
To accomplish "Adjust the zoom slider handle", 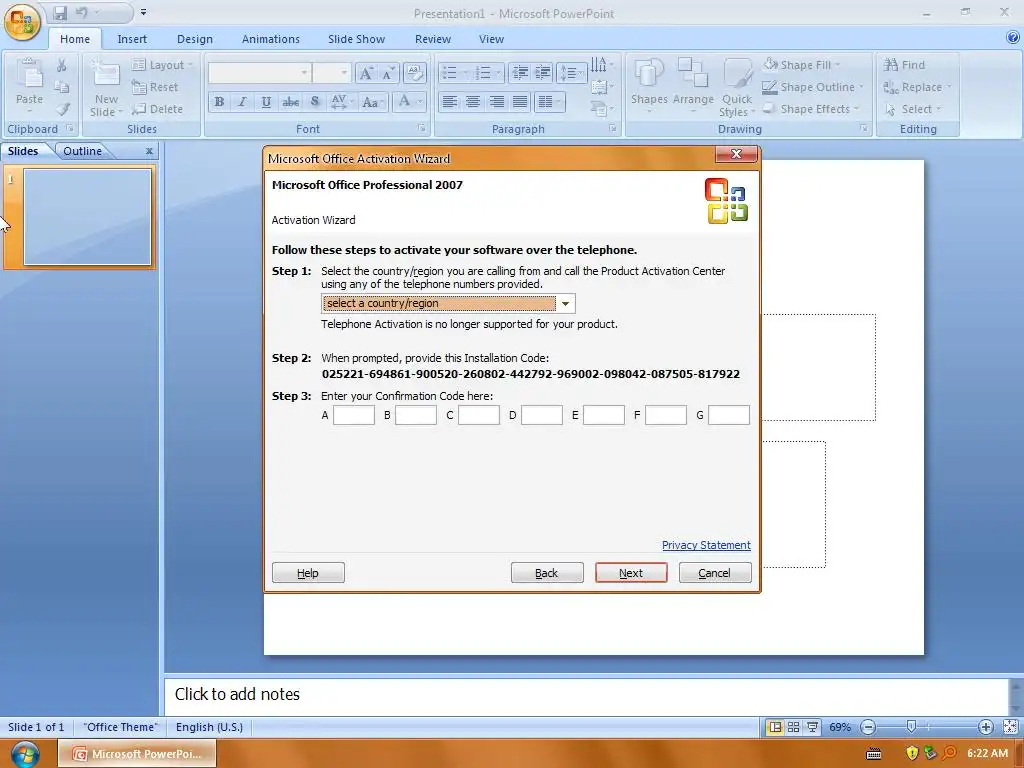I will (911, 726).
